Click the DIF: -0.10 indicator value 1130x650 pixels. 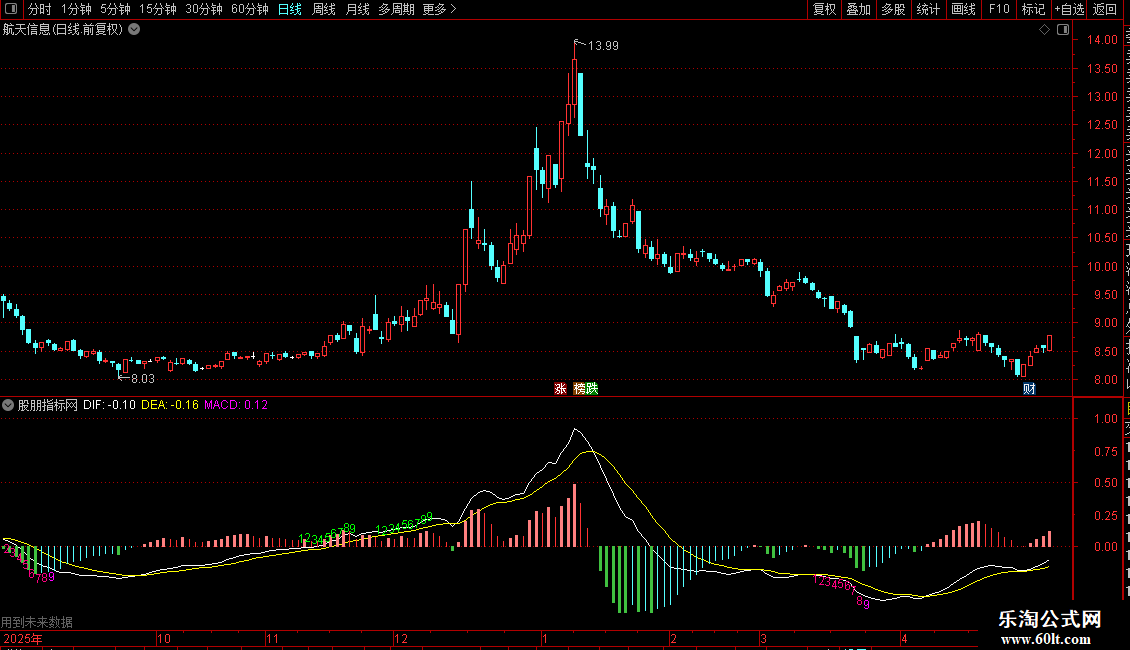click(109, 405)
